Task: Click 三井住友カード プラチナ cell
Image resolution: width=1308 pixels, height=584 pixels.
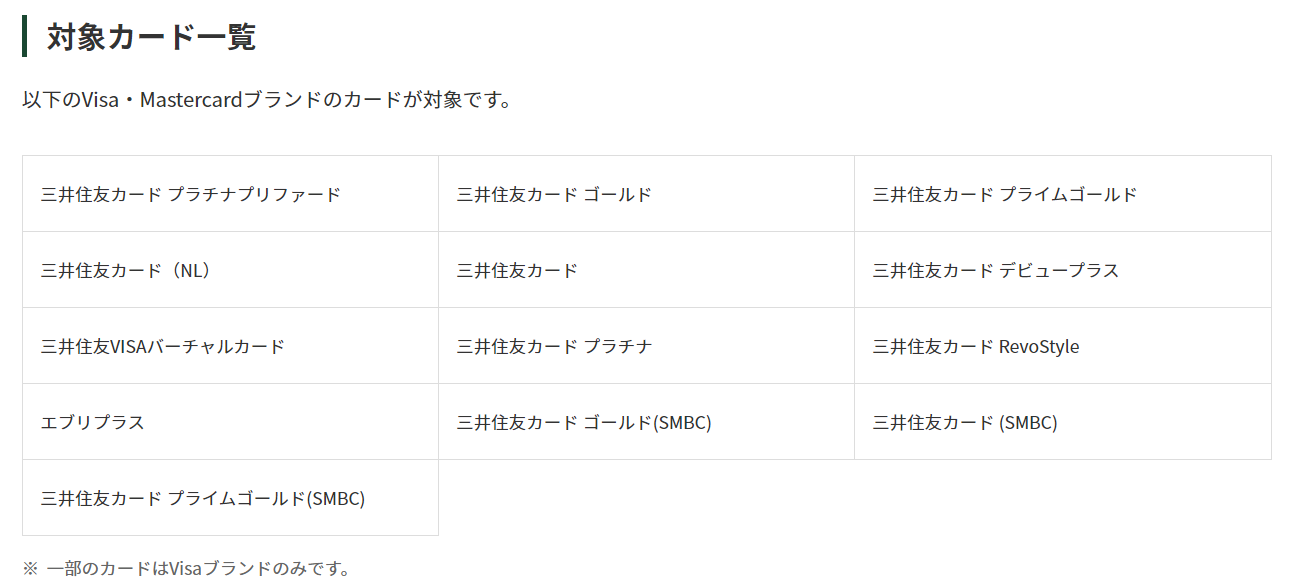Action: (x=646, y=346)
